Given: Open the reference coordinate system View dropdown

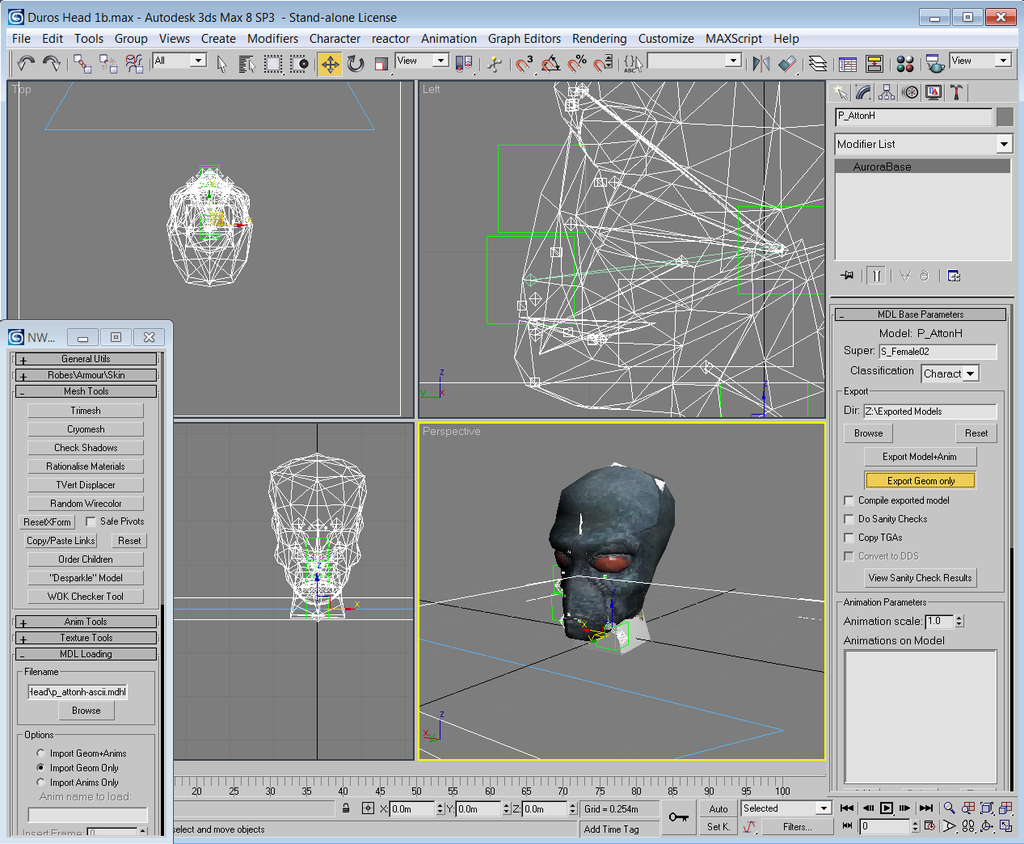Looking at the screenshot, I should (x=421, y=61).
